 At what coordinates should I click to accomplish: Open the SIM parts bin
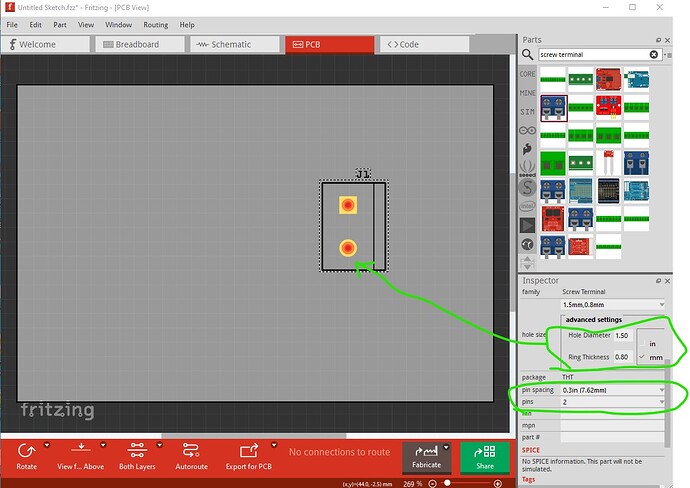527,112
